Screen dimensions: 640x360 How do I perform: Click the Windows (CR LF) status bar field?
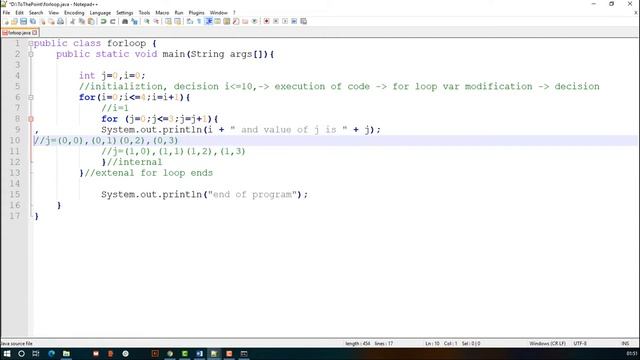pyautogui.click(x=547, y=344)
